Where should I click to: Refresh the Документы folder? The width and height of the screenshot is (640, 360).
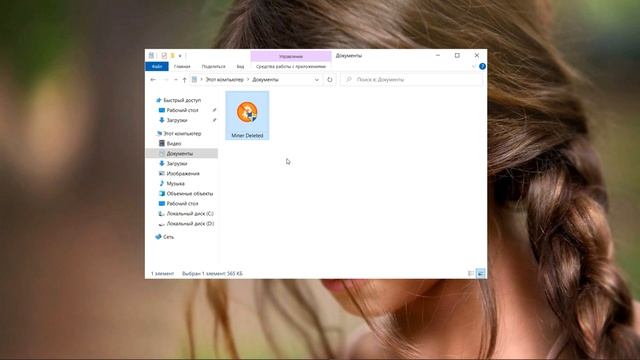click(x=330, y=80)
